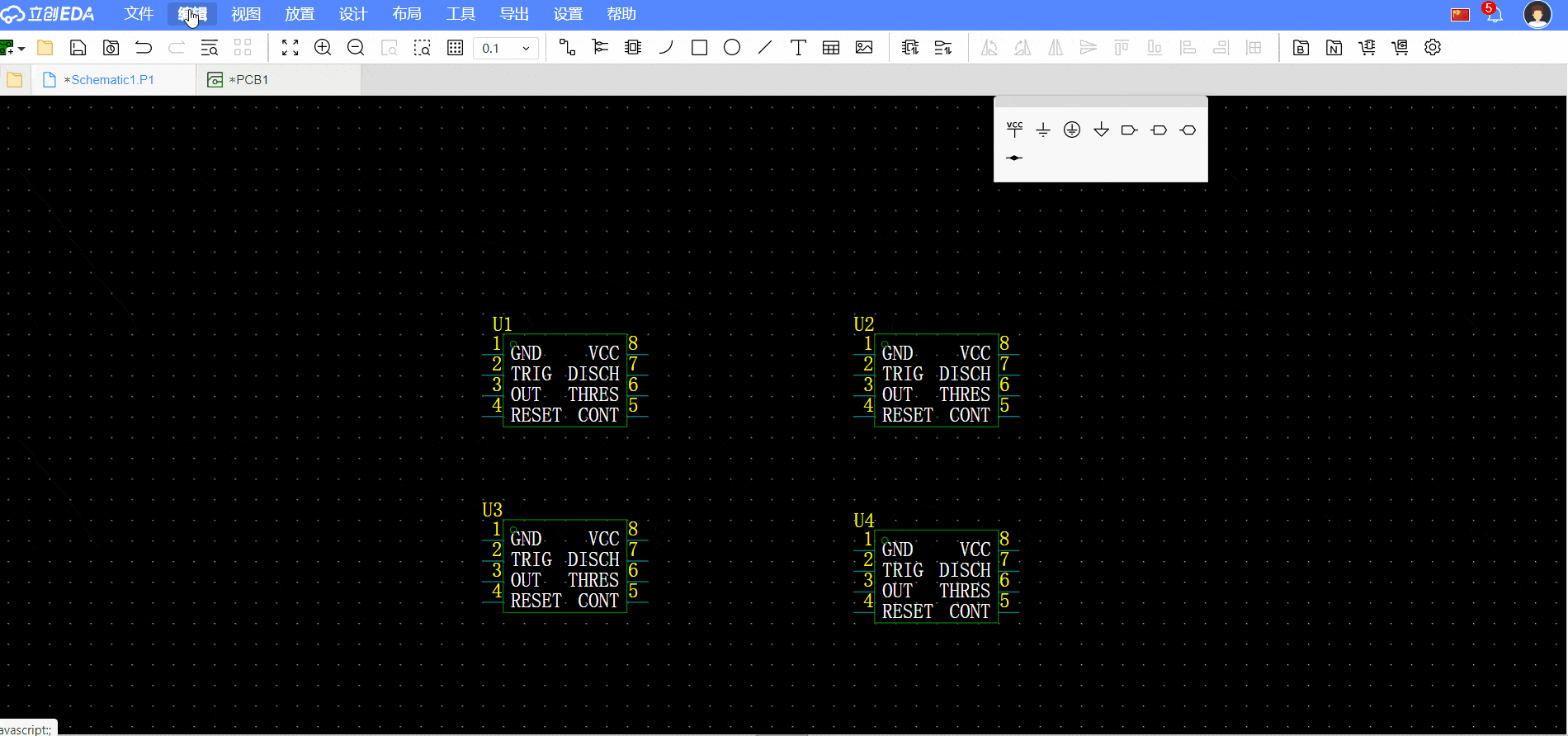Select the bus drawing tool
The image size is (1568, 736).
tap(600, 48)
